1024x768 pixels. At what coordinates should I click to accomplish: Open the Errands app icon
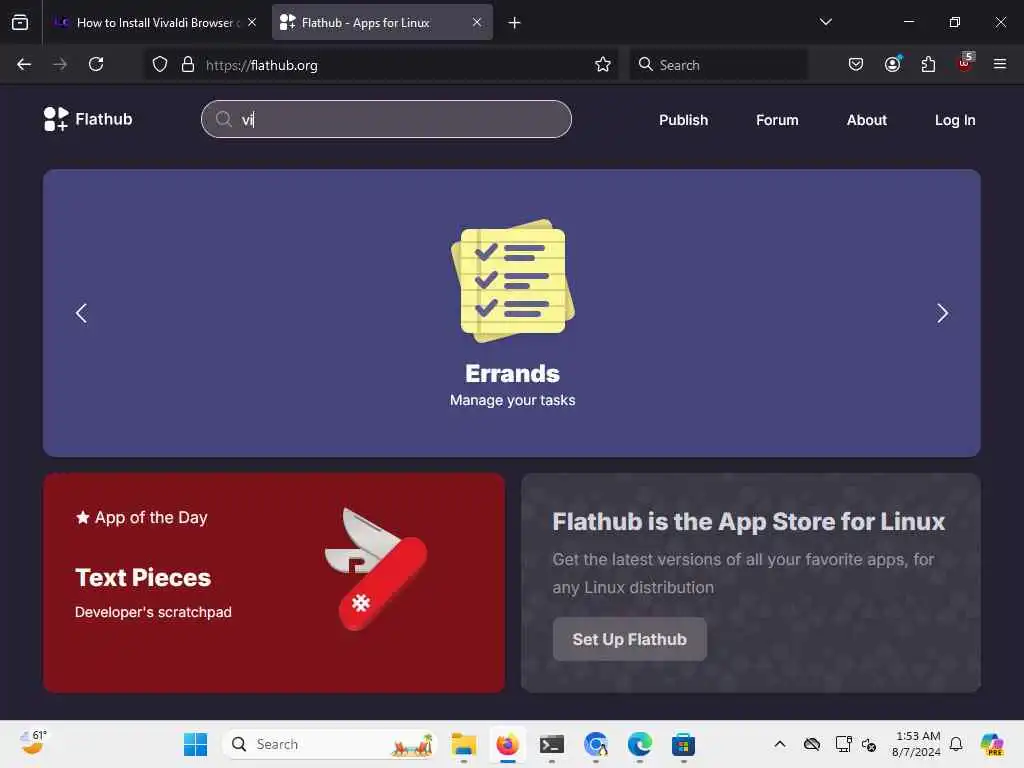pos(513,281)
